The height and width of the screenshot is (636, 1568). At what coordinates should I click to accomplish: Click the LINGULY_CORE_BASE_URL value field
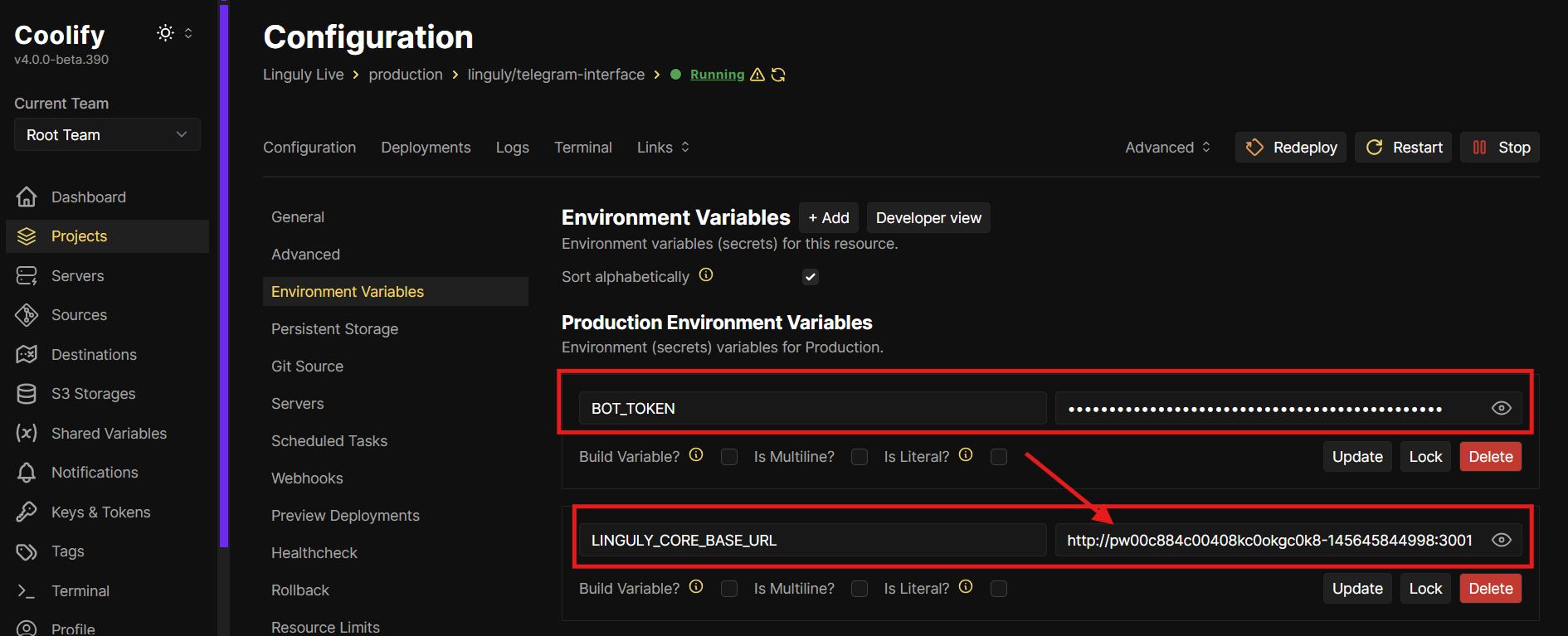[x=1288, y=540]
